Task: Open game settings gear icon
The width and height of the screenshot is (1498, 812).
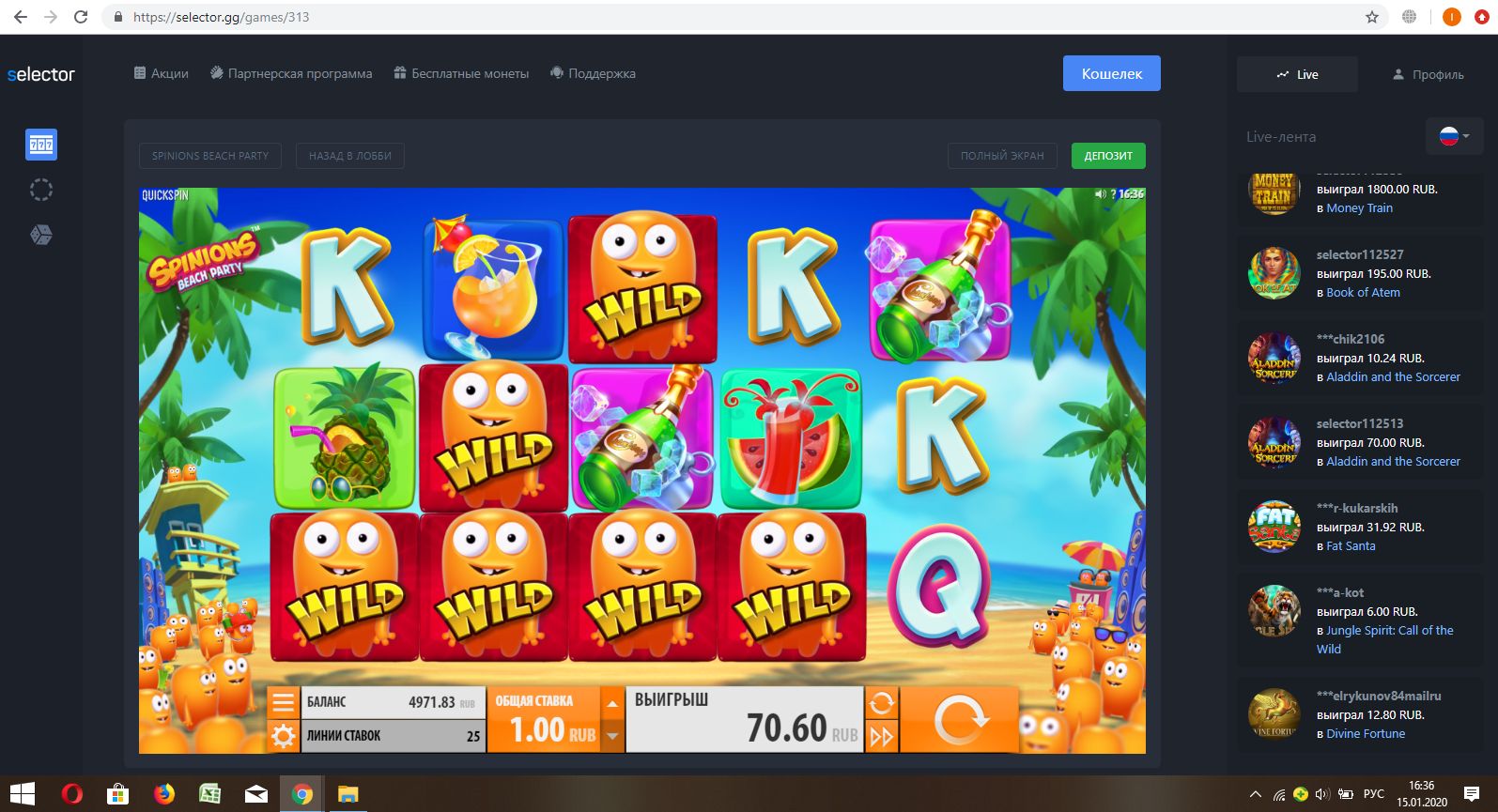Action: [283, 736]
